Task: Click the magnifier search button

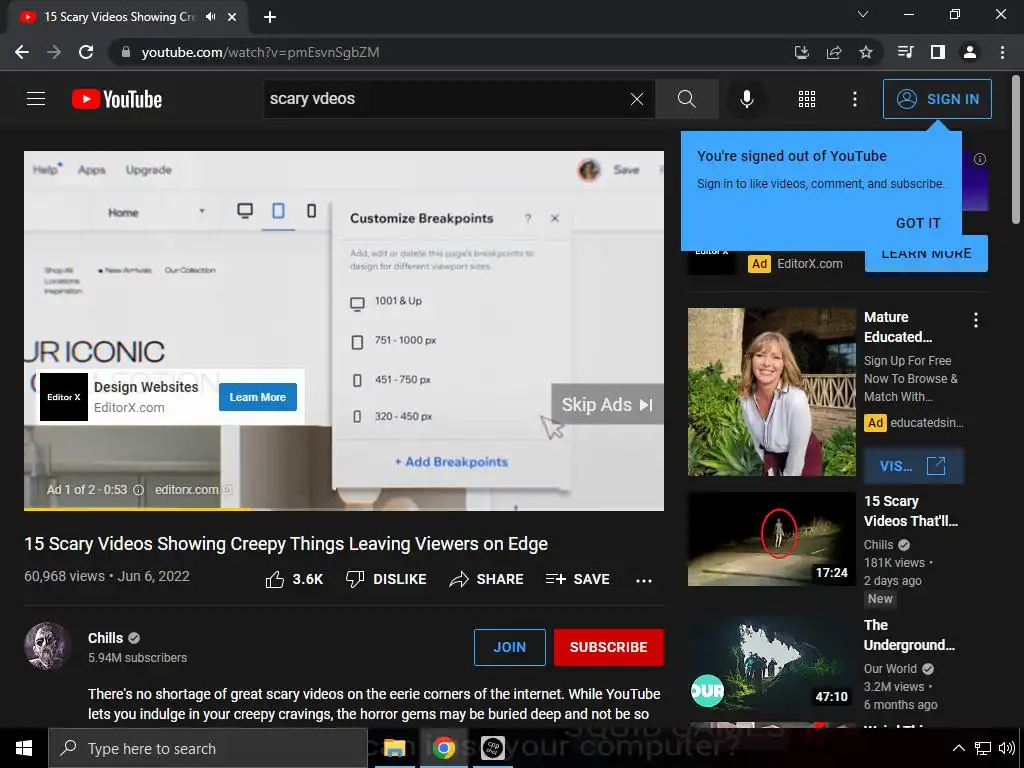Action: [686, 99]
